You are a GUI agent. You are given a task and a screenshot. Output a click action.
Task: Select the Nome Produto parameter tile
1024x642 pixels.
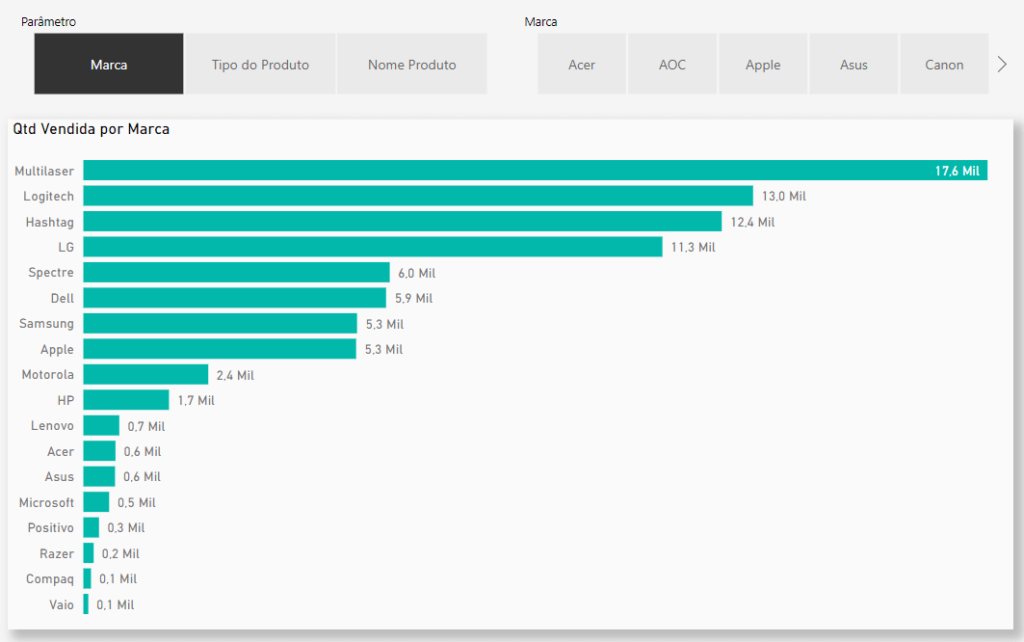[412, 64]
